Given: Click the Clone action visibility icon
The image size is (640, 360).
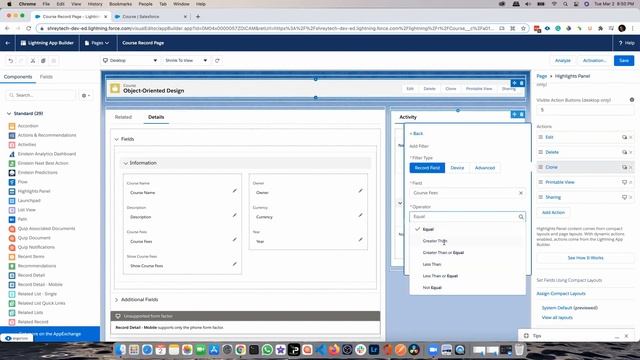Looking at the screenshot, I should point(624,167).
